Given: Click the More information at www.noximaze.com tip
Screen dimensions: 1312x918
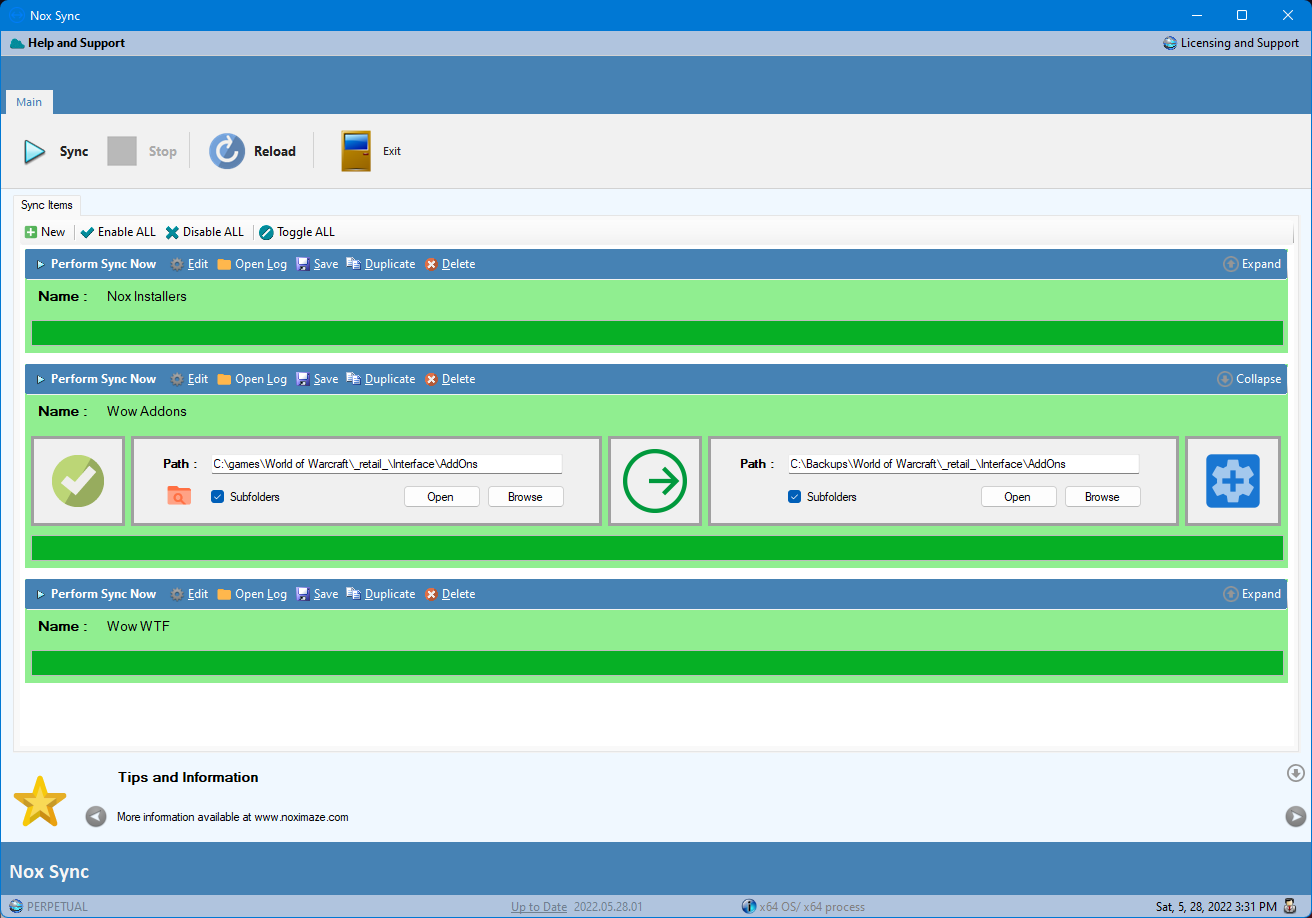Looking at the screenshot, I should coord(233,817).
